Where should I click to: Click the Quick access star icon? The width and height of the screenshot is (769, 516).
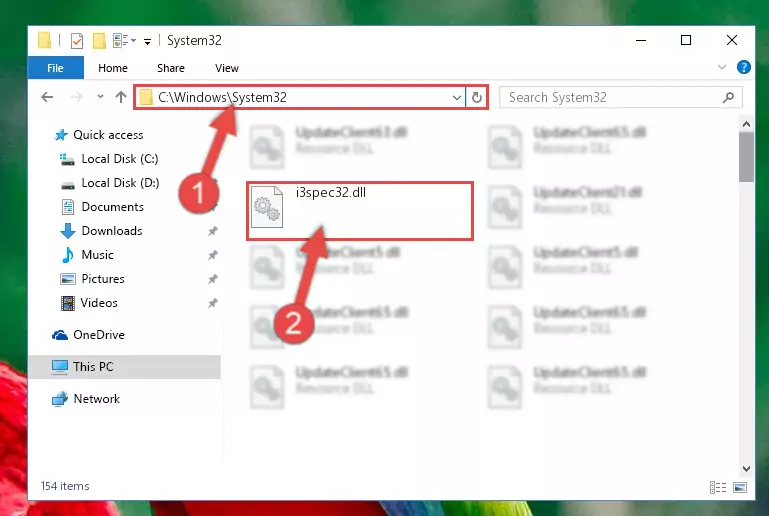tap(60, 135)
